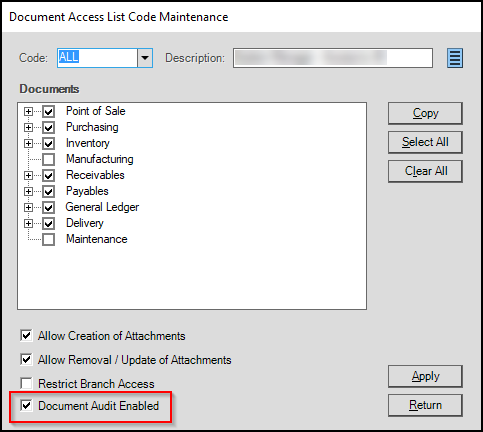Open the menu marker icon beside Description
Viewport: 483px width, 432px height.
(x=455, y=58)
